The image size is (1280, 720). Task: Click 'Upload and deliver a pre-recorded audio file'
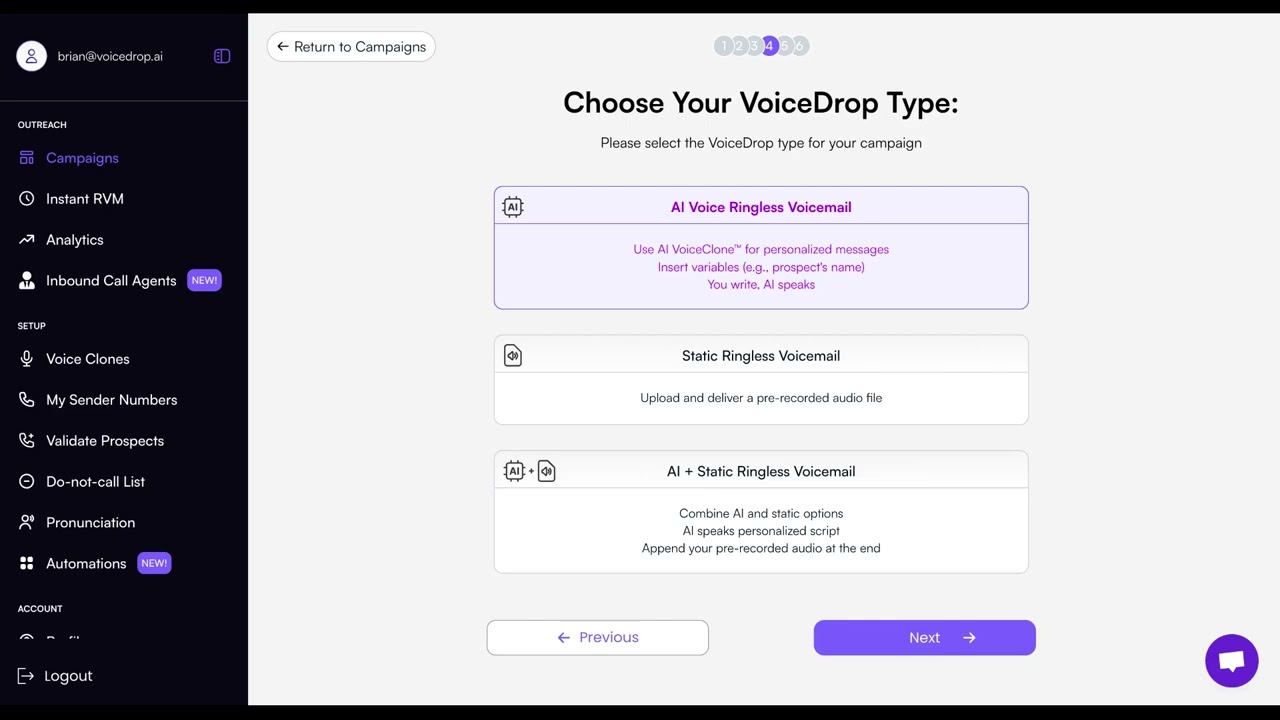[x=761, y=398]
